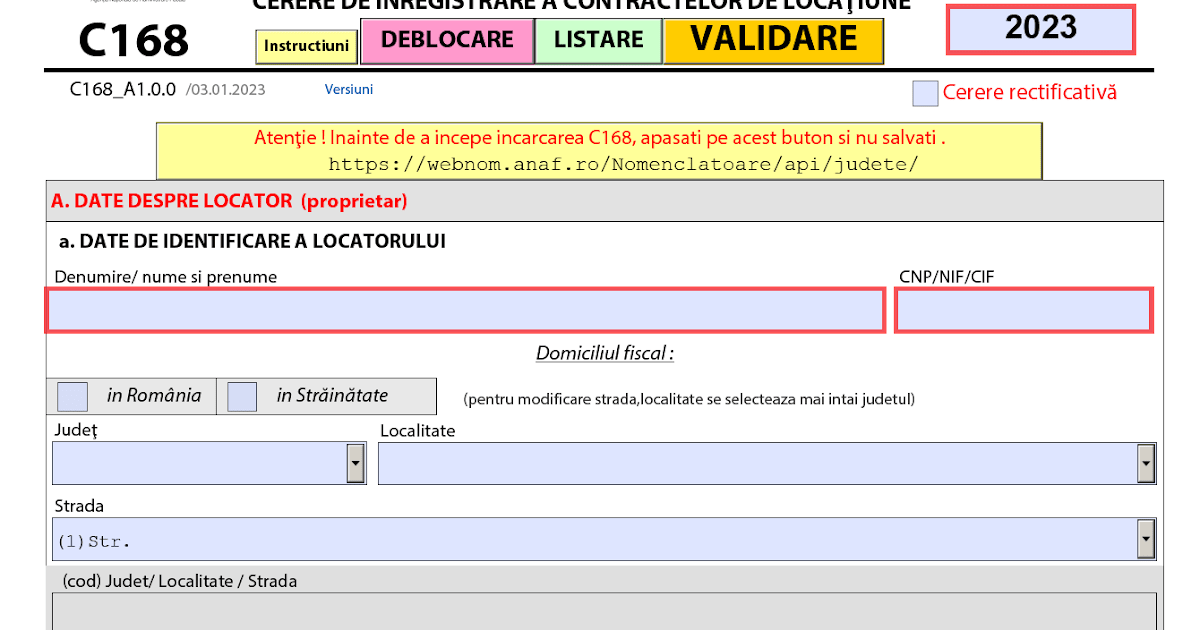Click the (cod) Judet/ Localitate / Strada field
The width and height of the screenshot is (1200, 630).
tap(604, 611)
